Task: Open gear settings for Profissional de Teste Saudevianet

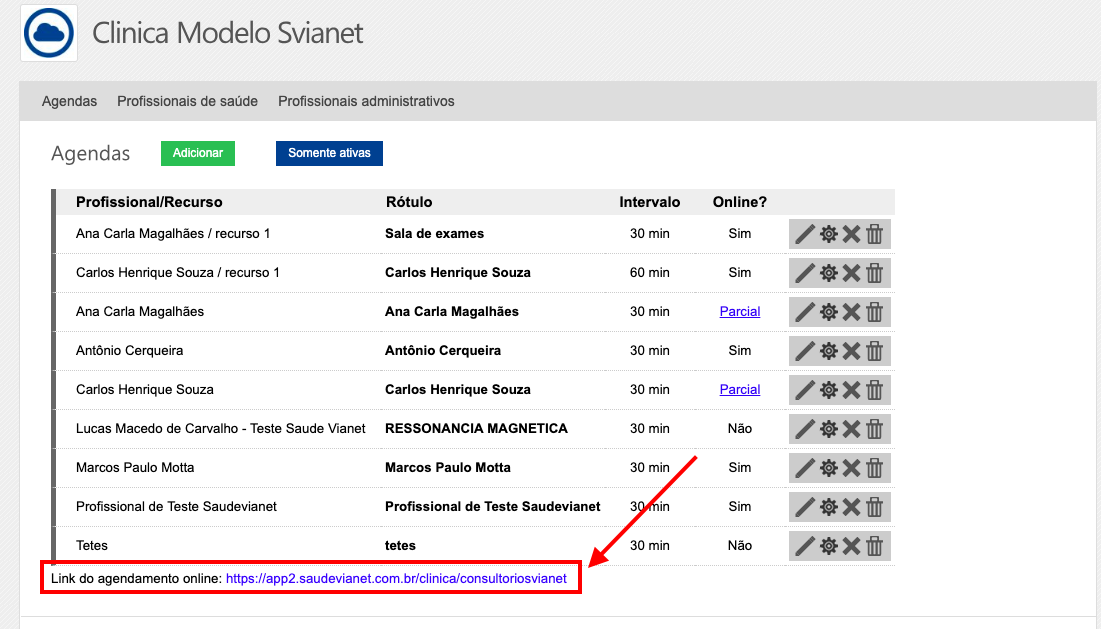Action: (828, 507)
